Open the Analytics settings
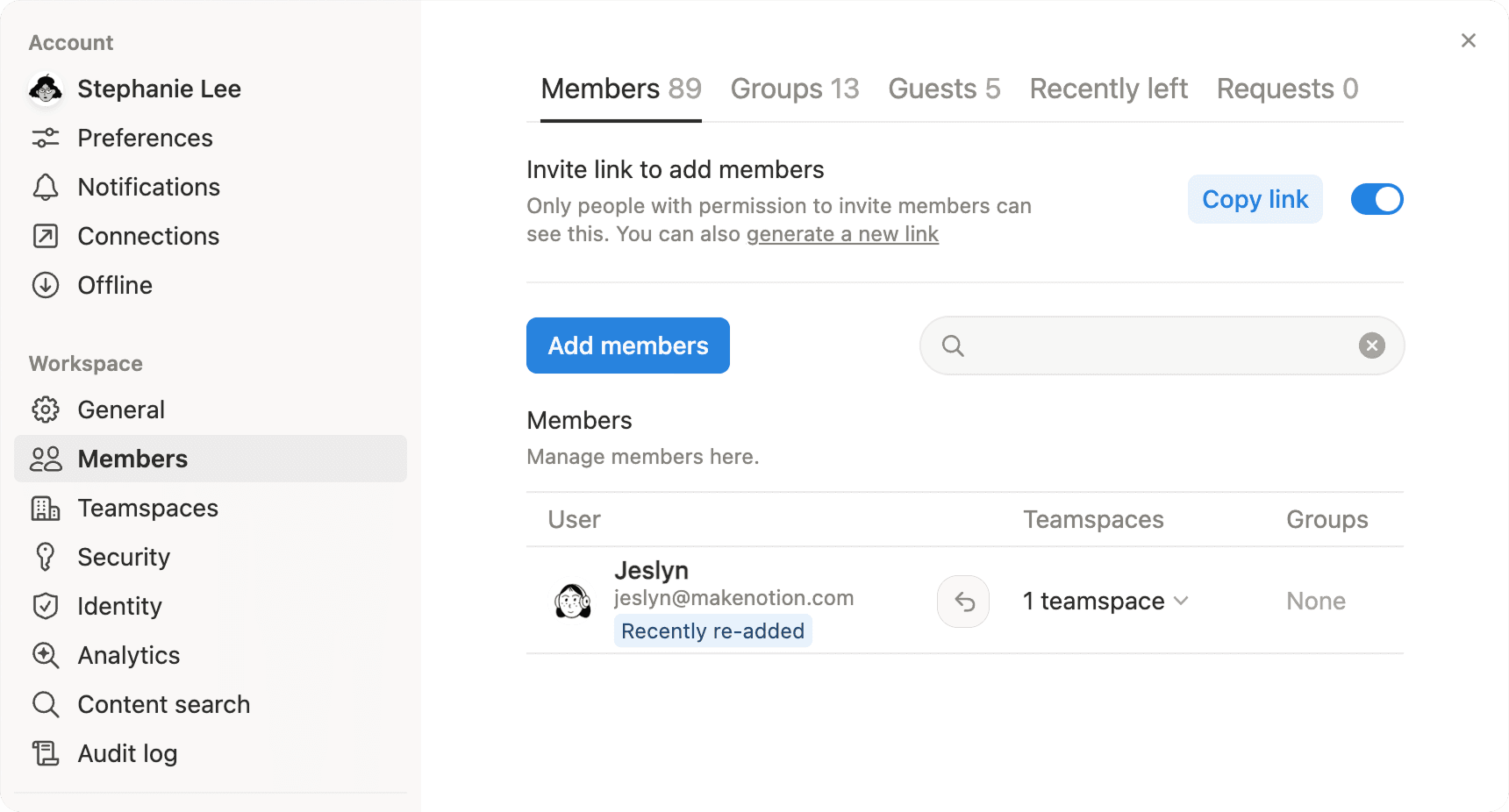 coord(128,655)
